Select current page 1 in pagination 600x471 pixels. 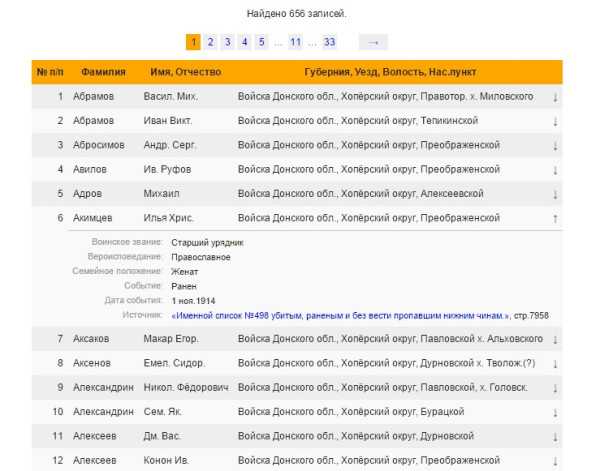tap(193, 42)
